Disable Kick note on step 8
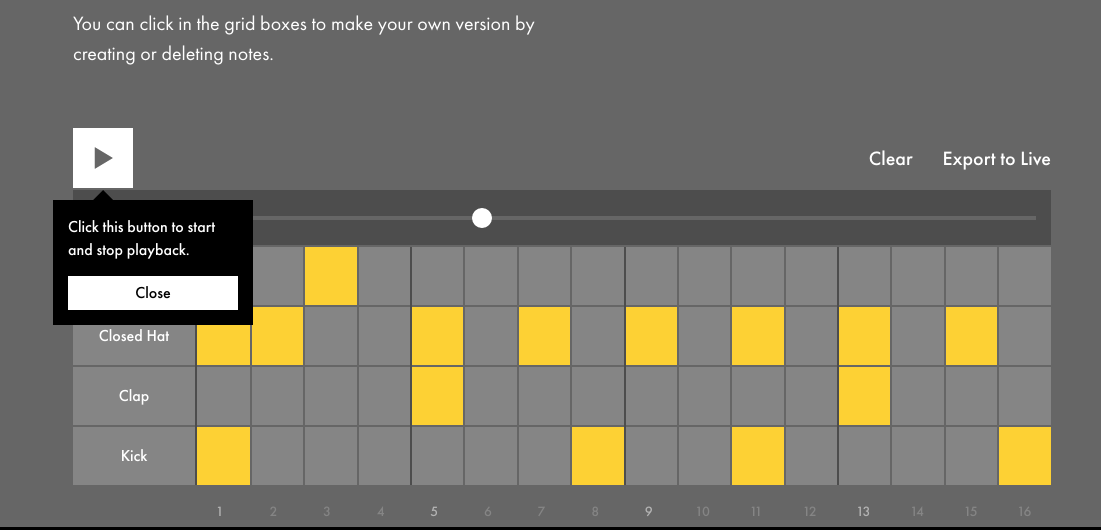Screen dimensions: 1101x530 [598, 456]
